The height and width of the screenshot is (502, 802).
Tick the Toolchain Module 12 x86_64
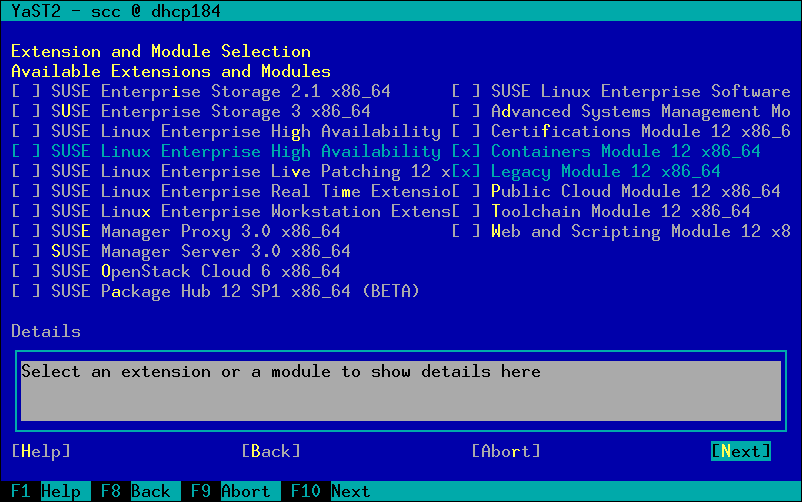pos(467,212)
